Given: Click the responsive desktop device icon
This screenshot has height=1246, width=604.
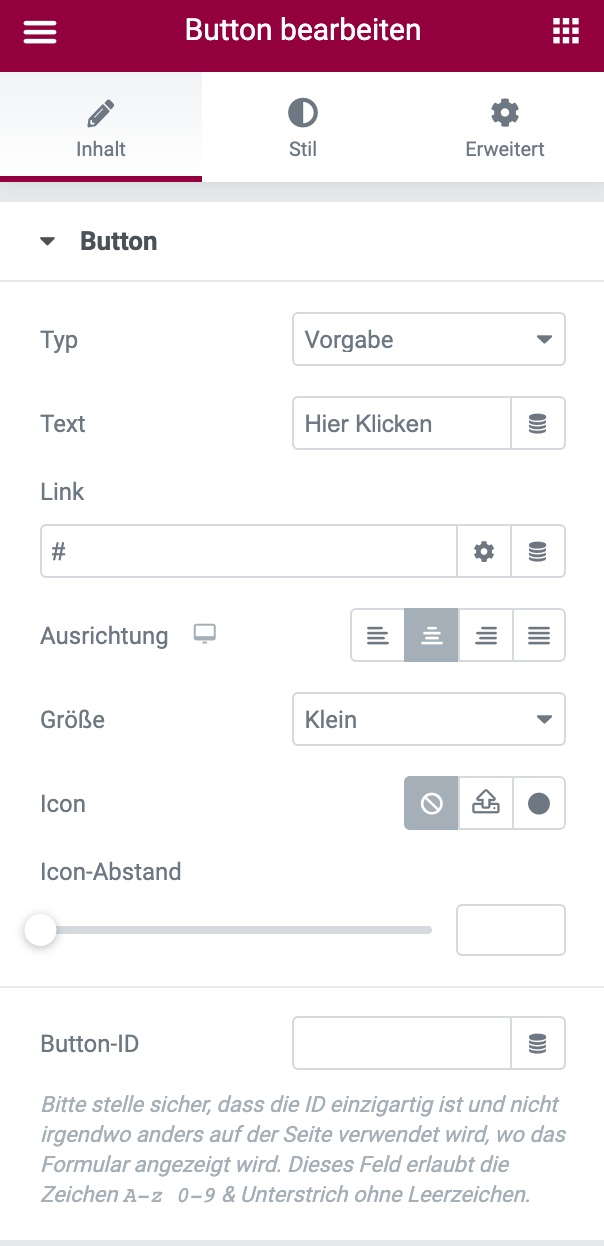Looking at the screenshot, I should pos(205,634).
